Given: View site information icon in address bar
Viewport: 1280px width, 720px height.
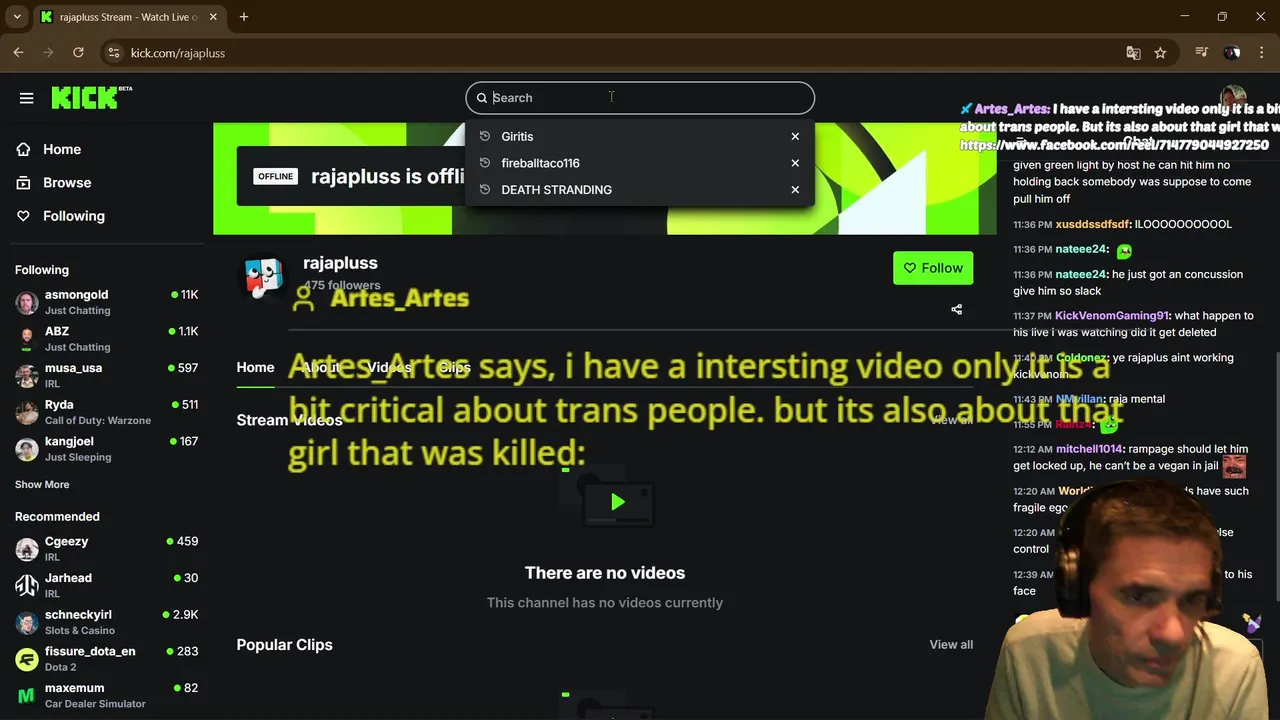Looking at the screenshot, I should point(113,53).
